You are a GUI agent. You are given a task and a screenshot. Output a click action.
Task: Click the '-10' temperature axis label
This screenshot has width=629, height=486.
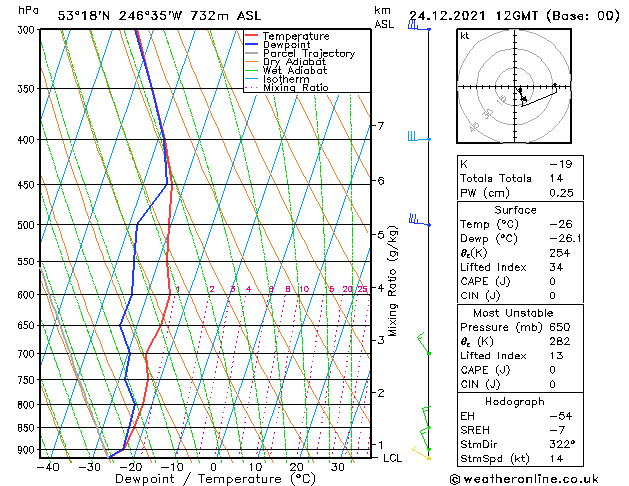pos(172,467)
